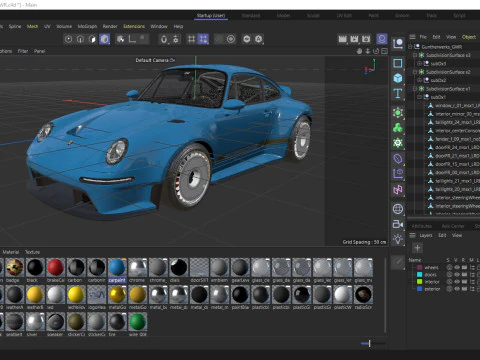The width and height of the screenshot is (480, 360).
Task: Select the Text spline tool icon
Action: tap(398, 94)
